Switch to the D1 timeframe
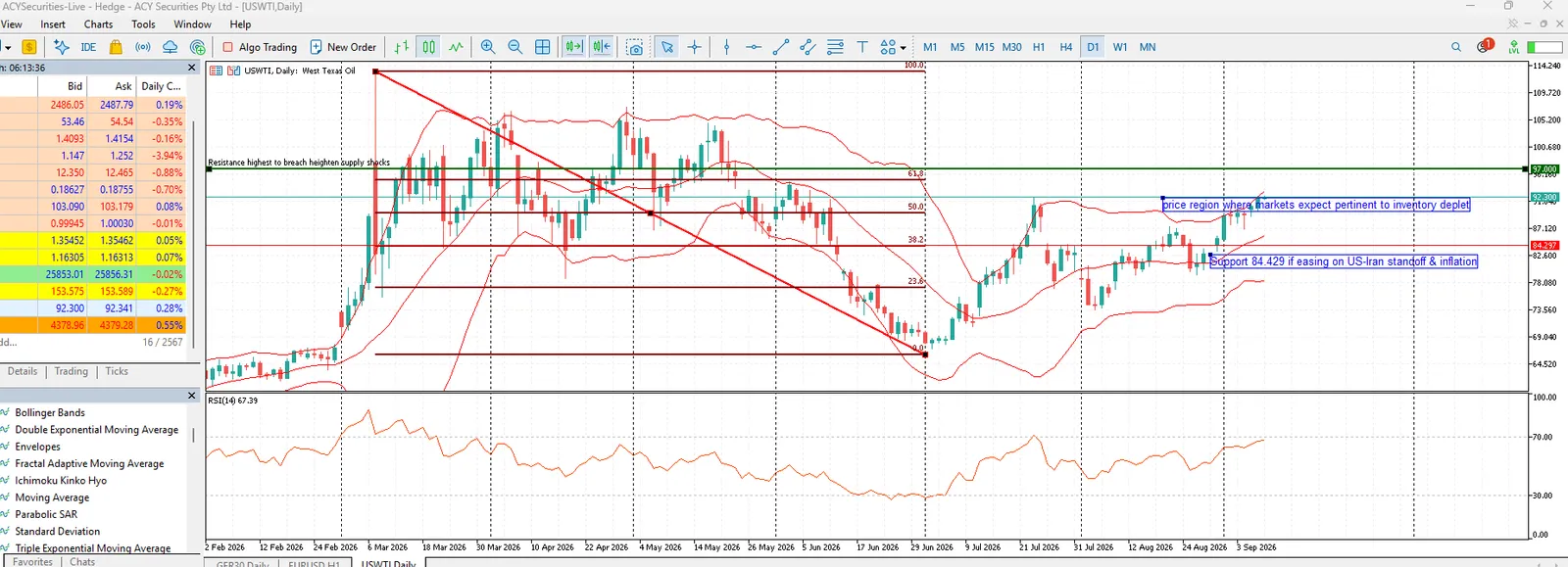Viewport: 1568px width, 567px height. (1093, 47)
